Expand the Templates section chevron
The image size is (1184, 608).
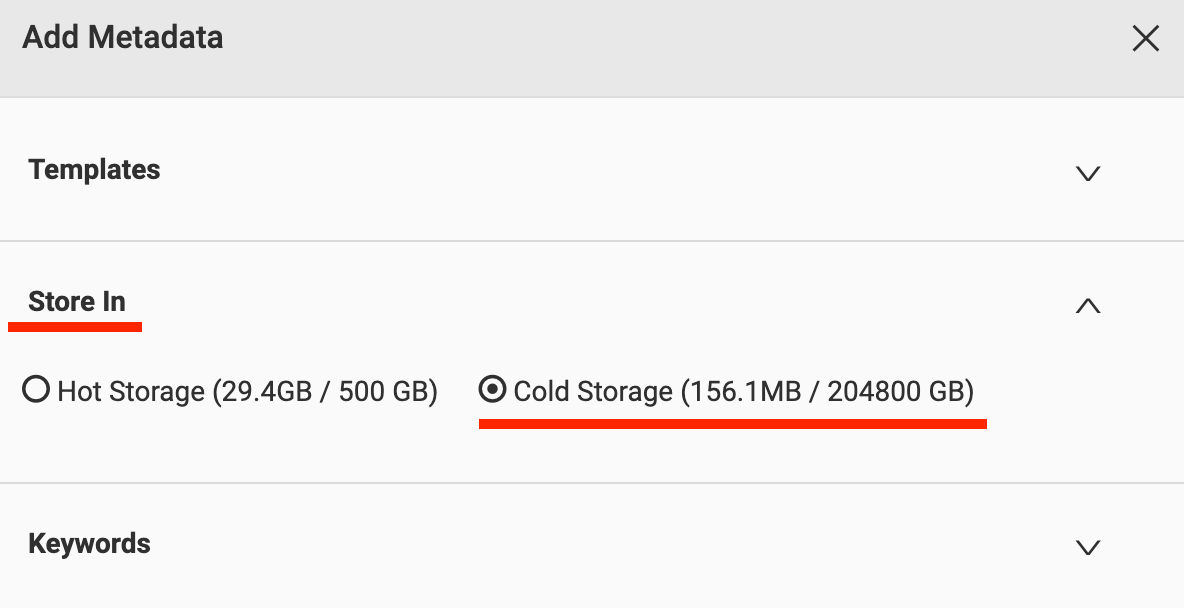[x=1087, y=173]
